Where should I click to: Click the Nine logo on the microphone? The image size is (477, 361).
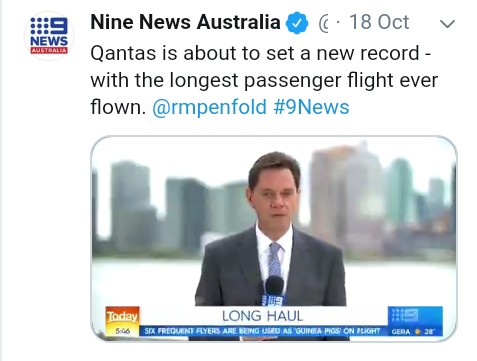(x=274, y=301)
